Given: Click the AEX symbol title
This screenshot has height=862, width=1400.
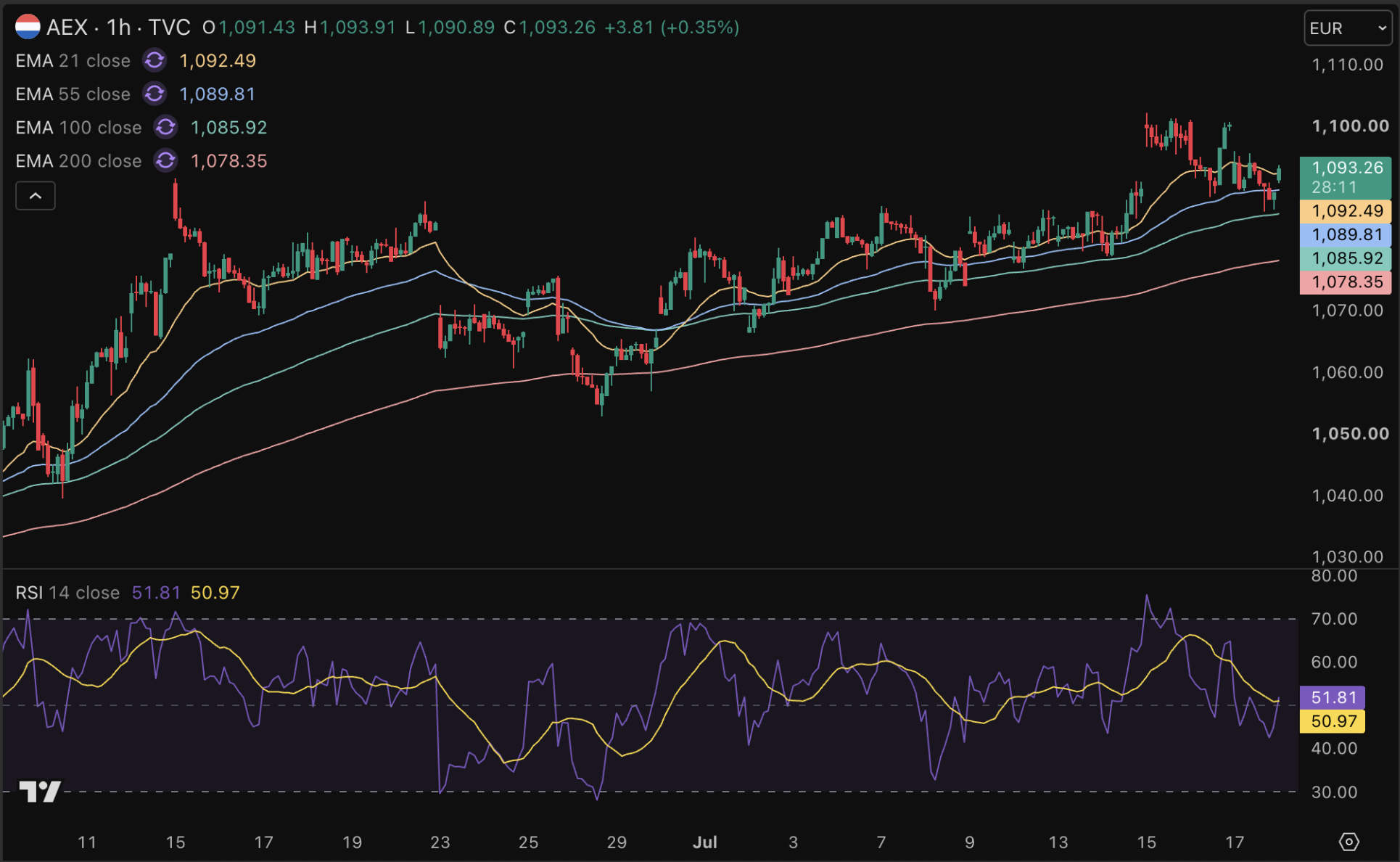Looking at the screenshot, I should click(67, 28).
